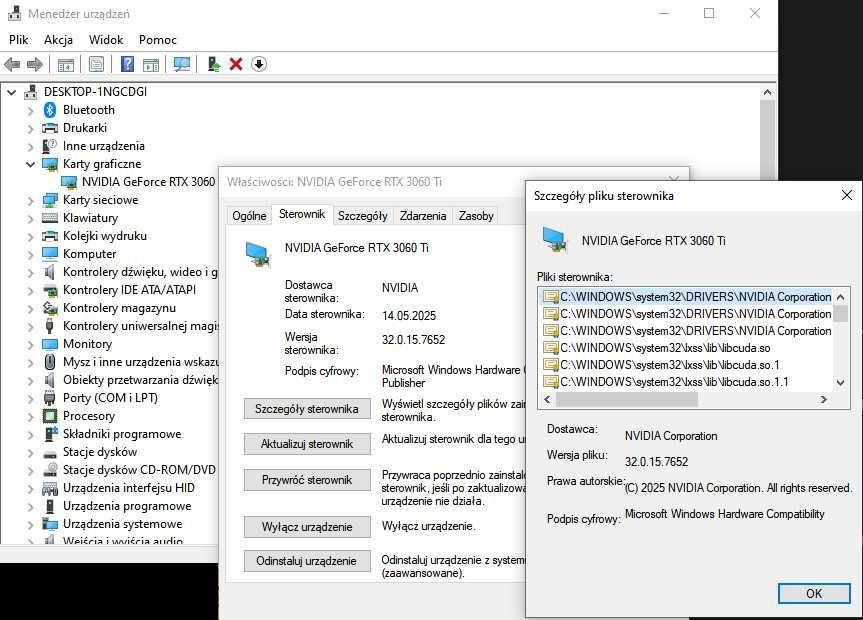Open the Widok menu
The width and height of the screenshot is (863, 620).
[x=106, y=40]
